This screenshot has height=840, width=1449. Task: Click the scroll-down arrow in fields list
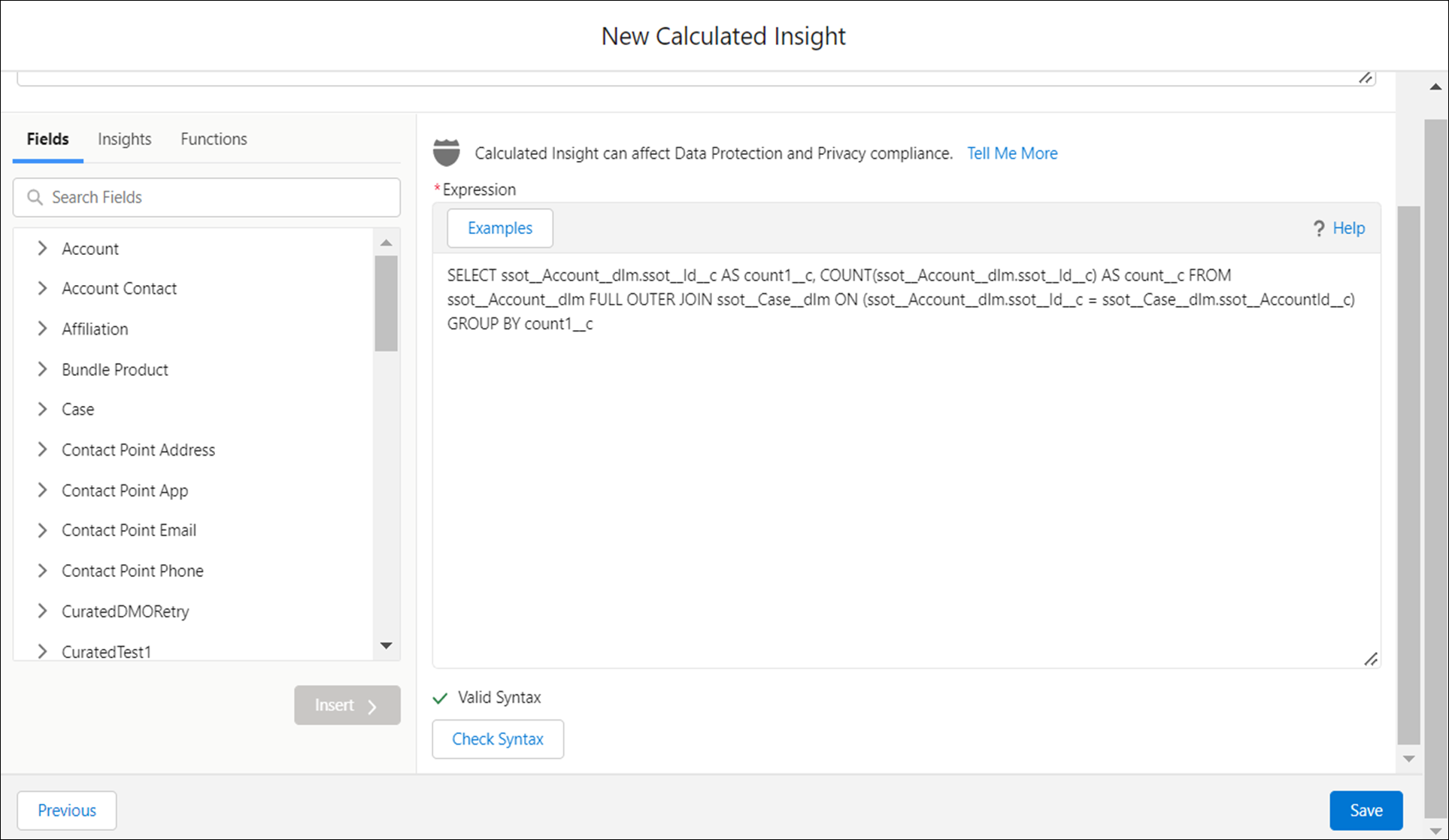(387, 645)
